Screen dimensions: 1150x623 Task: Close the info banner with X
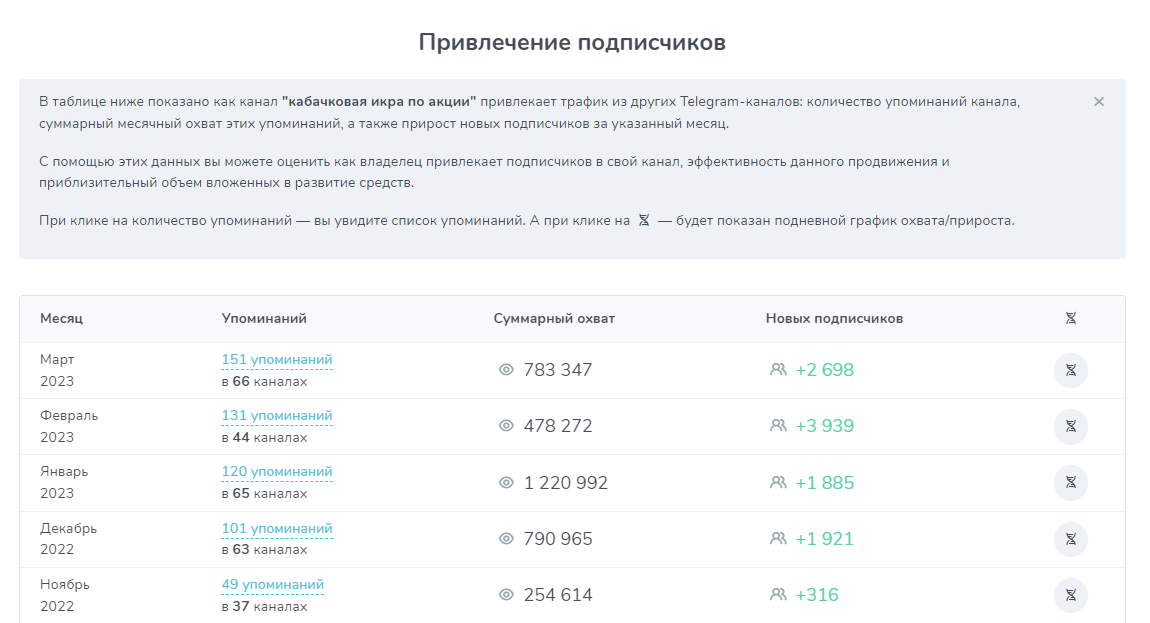click(1098, 102)
